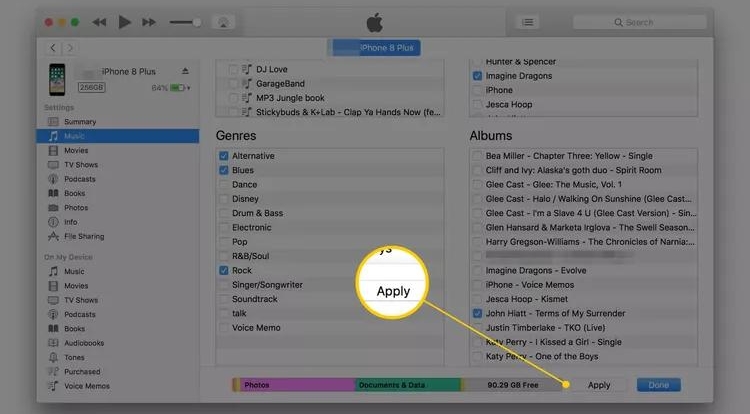The height and width of the screenshot is (414, 750).
Task: Check the Jesca Hoop artist
Action: pos(477,104)
